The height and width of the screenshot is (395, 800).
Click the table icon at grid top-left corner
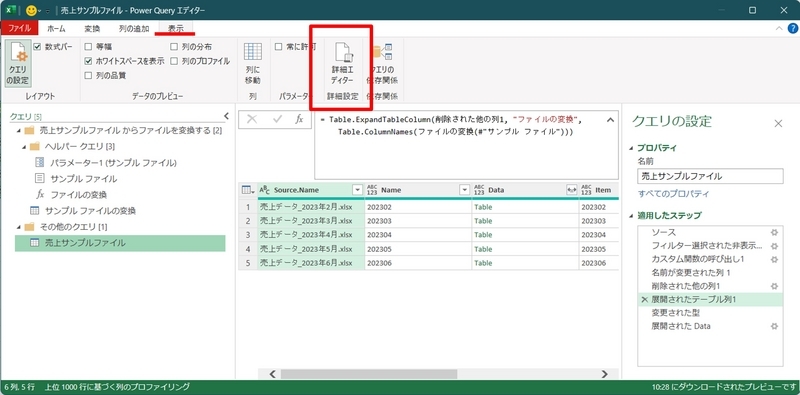247,190
